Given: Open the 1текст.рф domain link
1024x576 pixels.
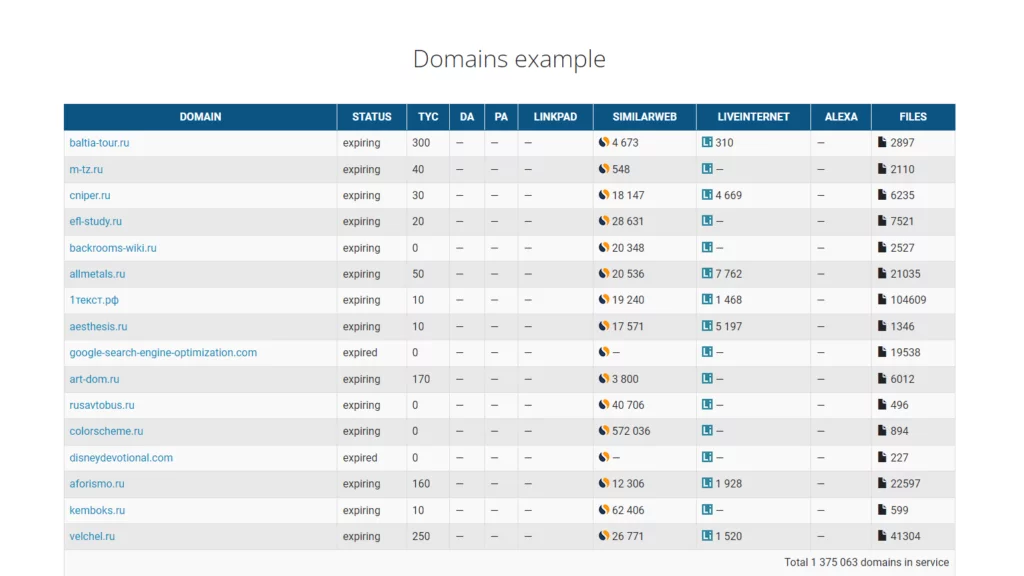Looking at the screenshot, I should point(94,300).
